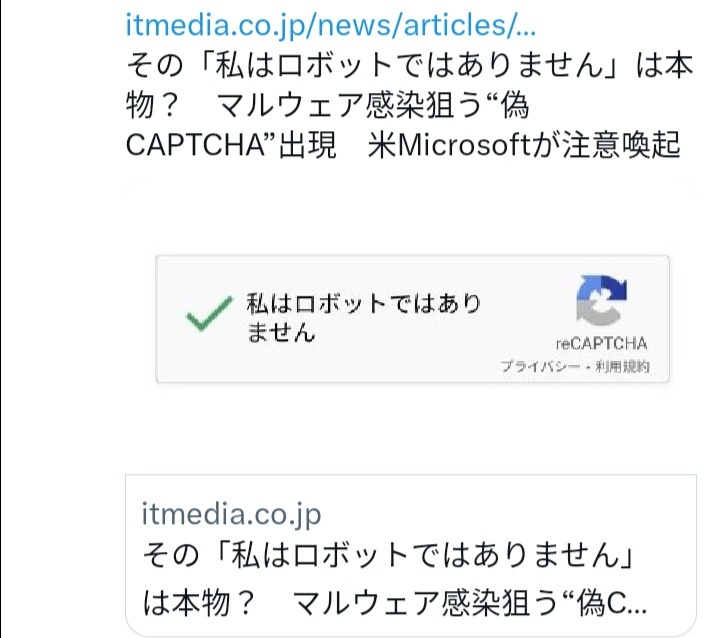Image resolution: width=720 pixels, height=638 pixels.
Task: Click the green checkmark in the captcha
Action: tap(207, 318)
